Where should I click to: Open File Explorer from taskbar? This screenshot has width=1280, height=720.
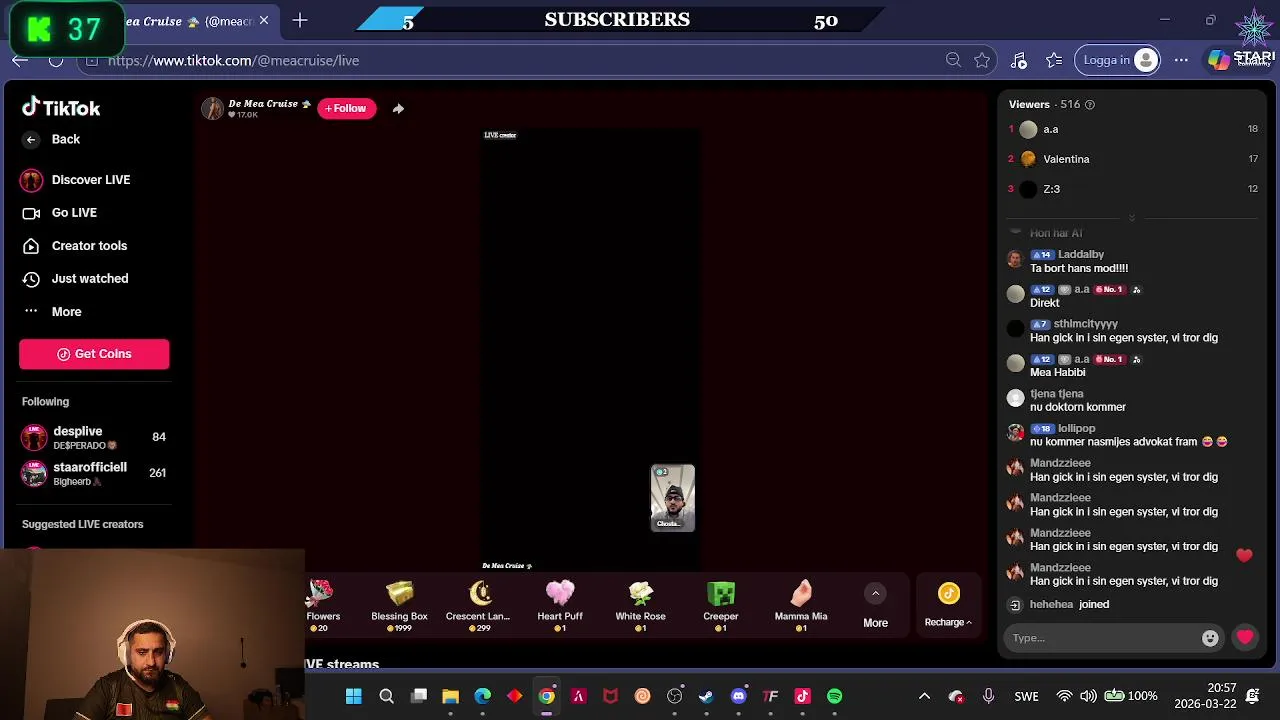click(x=451, y=696)
